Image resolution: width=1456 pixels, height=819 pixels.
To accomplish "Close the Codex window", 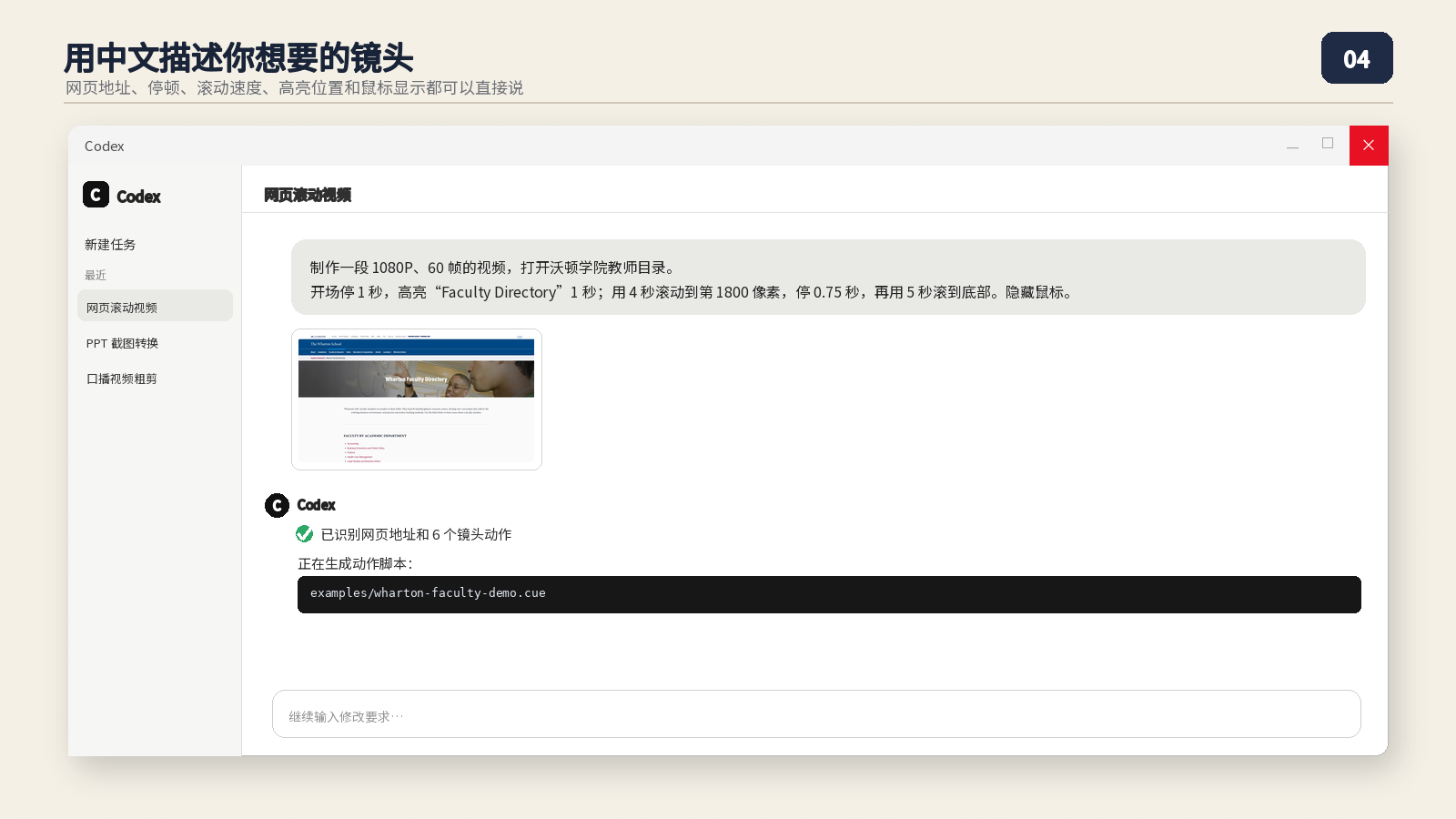I will (1369, 146).
